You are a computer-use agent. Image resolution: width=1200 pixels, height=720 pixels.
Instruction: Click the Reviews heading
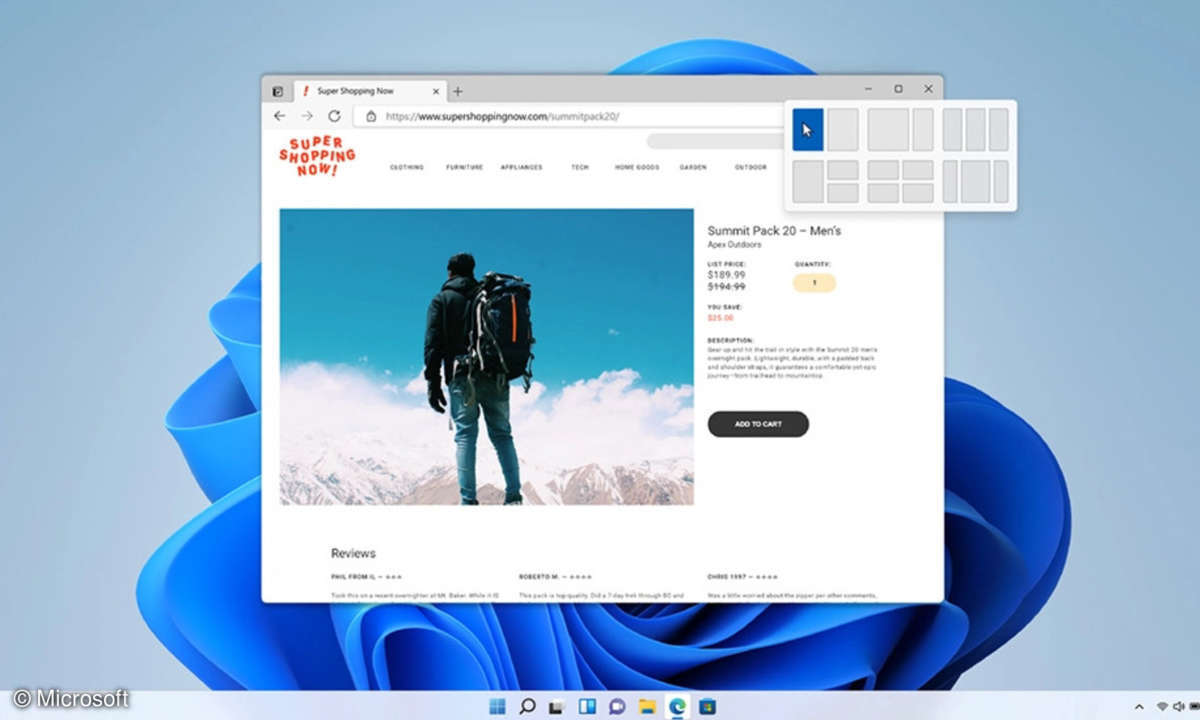tap(353, 553)
